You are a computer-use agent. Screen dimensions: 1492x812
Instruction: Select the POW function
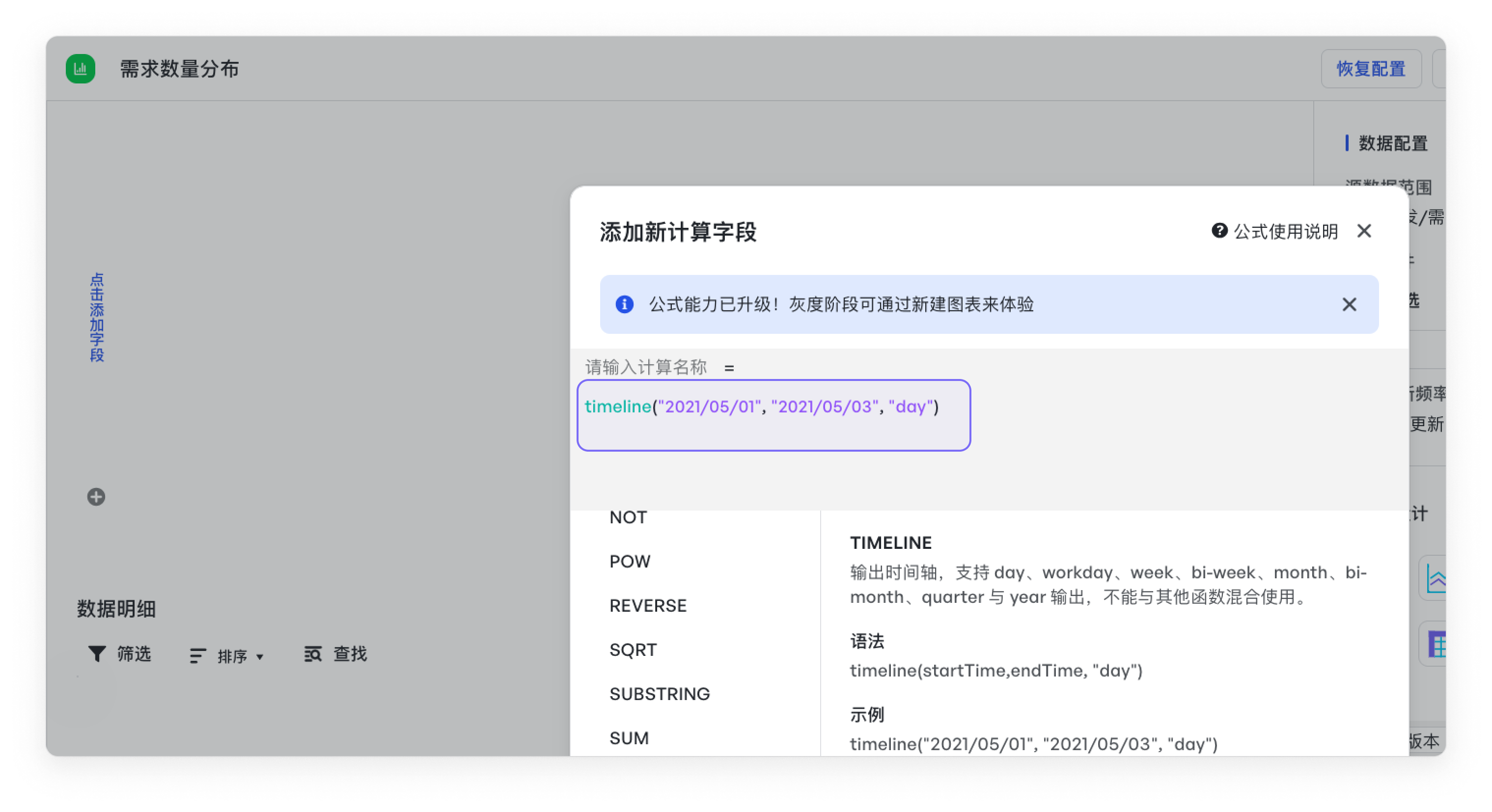tap(630, 561)
